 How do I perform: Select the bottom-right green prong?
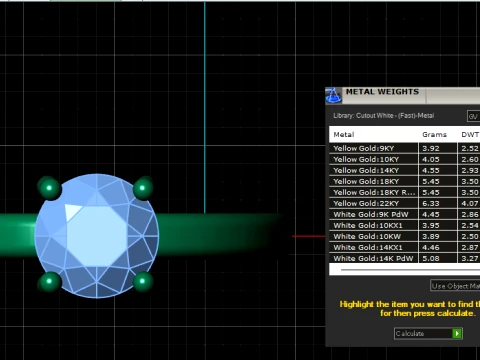pyautogui.click(x=143, y=281)
